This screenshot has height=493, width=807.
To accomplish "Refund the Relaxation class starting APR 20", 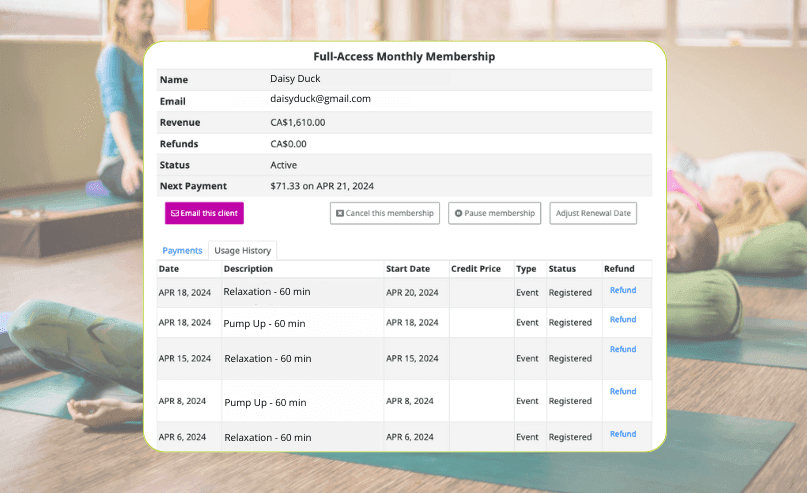I will (x=623, y=290).
